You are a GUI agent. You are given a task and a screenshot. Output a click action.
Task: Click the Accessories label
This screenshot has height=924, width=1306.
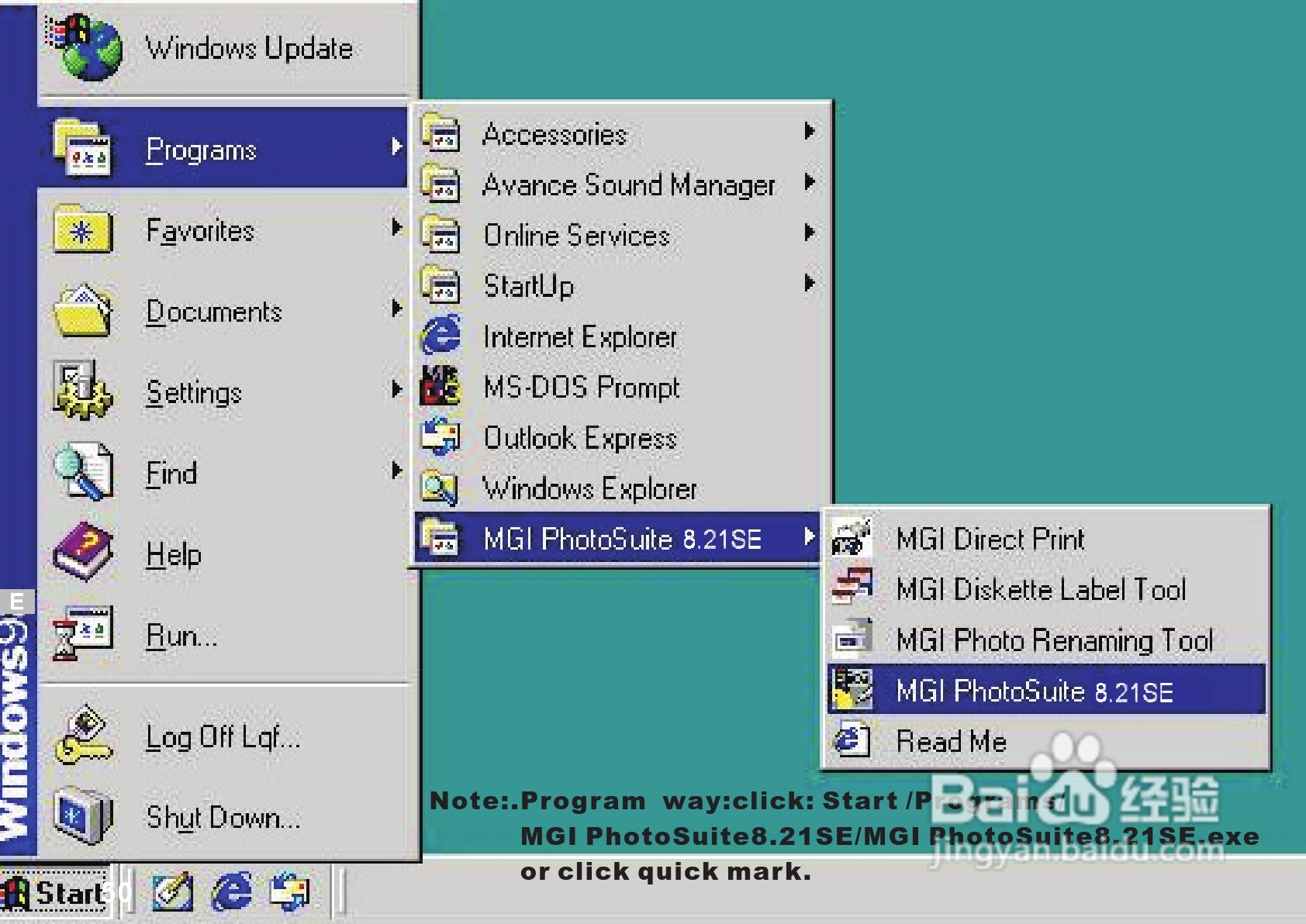(x=555, y=133)
